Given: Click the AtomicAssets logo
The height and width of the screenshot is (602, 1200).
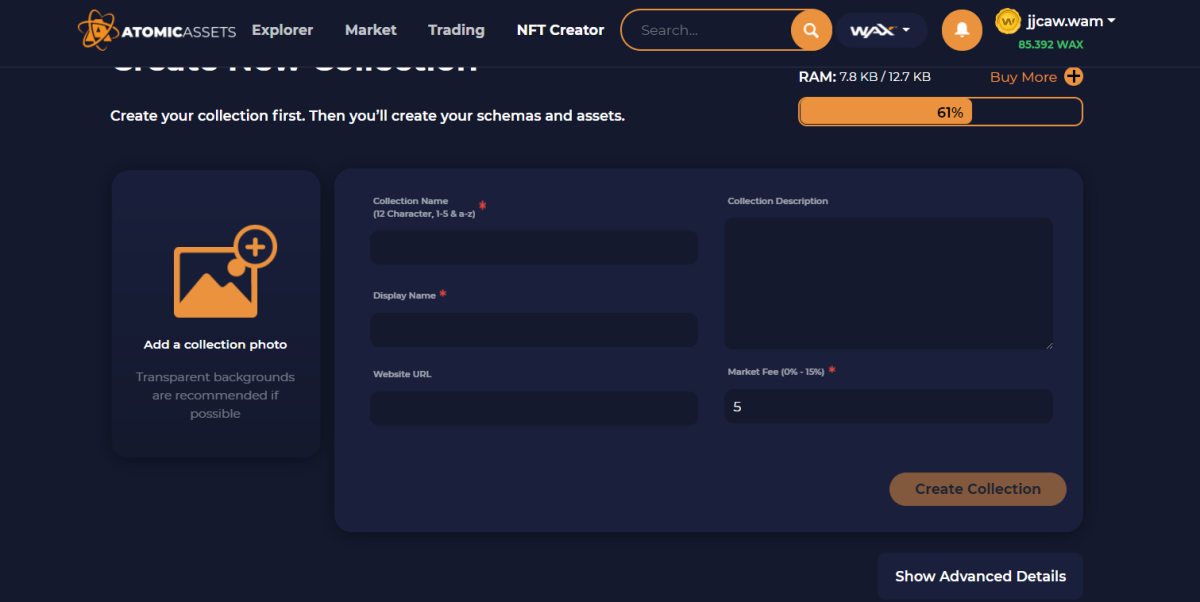Looking at the screenshot, I should coord(157,30).
